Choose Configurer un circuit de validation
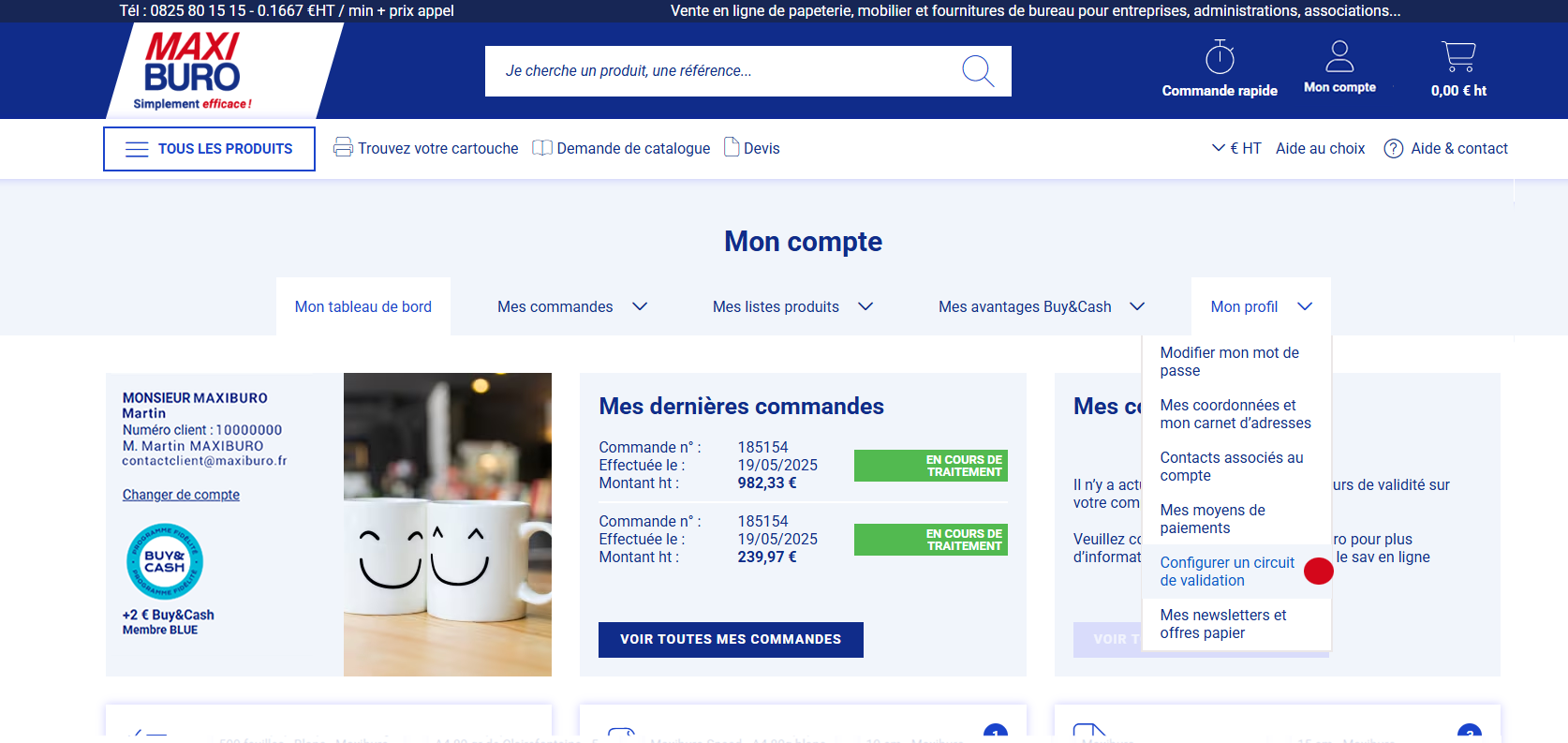The width and height of the screenshot is (1568, 743). coord(1226,572)
